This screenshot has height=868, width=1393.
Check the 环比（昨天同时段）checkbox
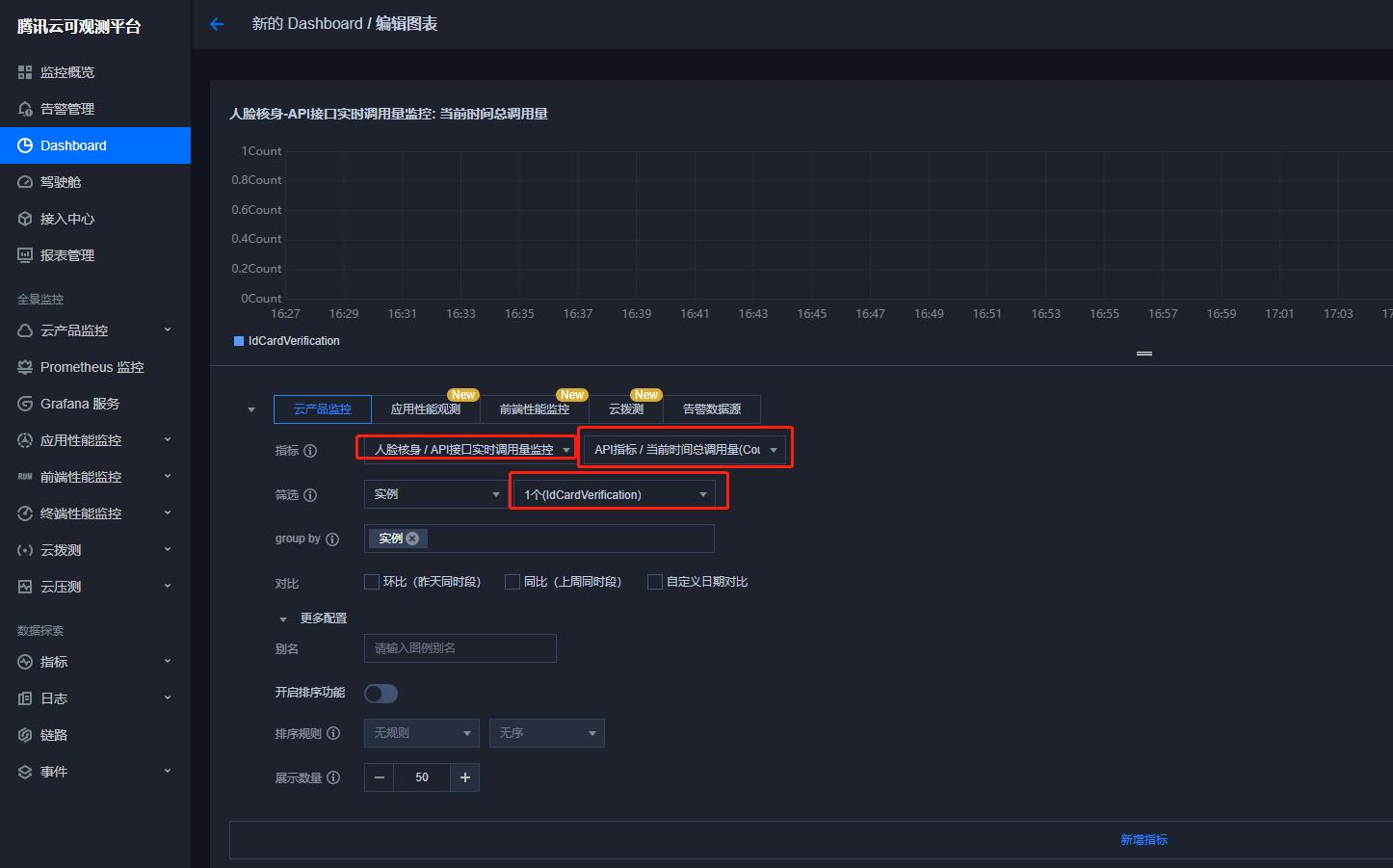[x=371, y=582]
